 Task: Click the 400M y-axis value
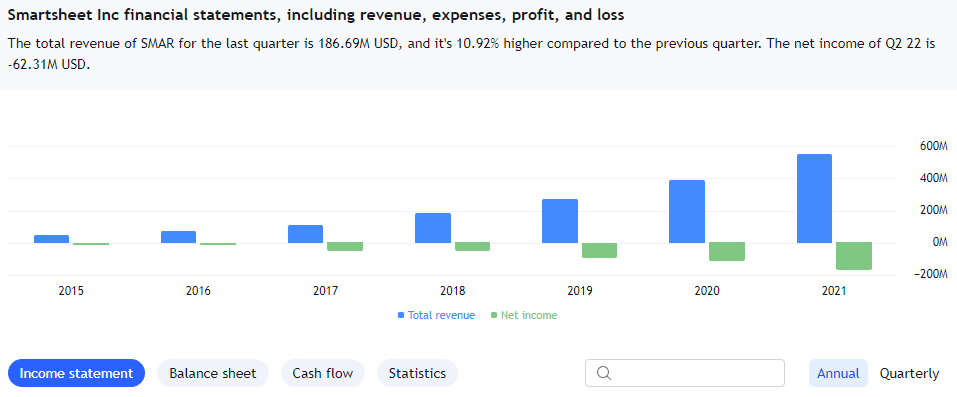coord(934,178)
